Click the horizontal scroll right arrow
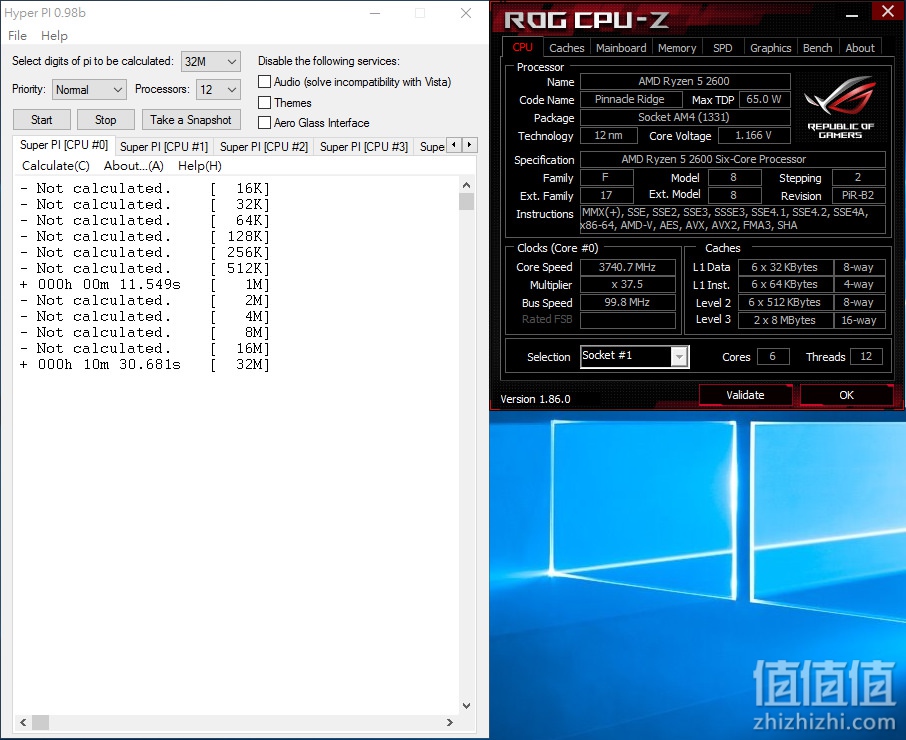This screenshot has height=740, width=906. tap(450, 722)
